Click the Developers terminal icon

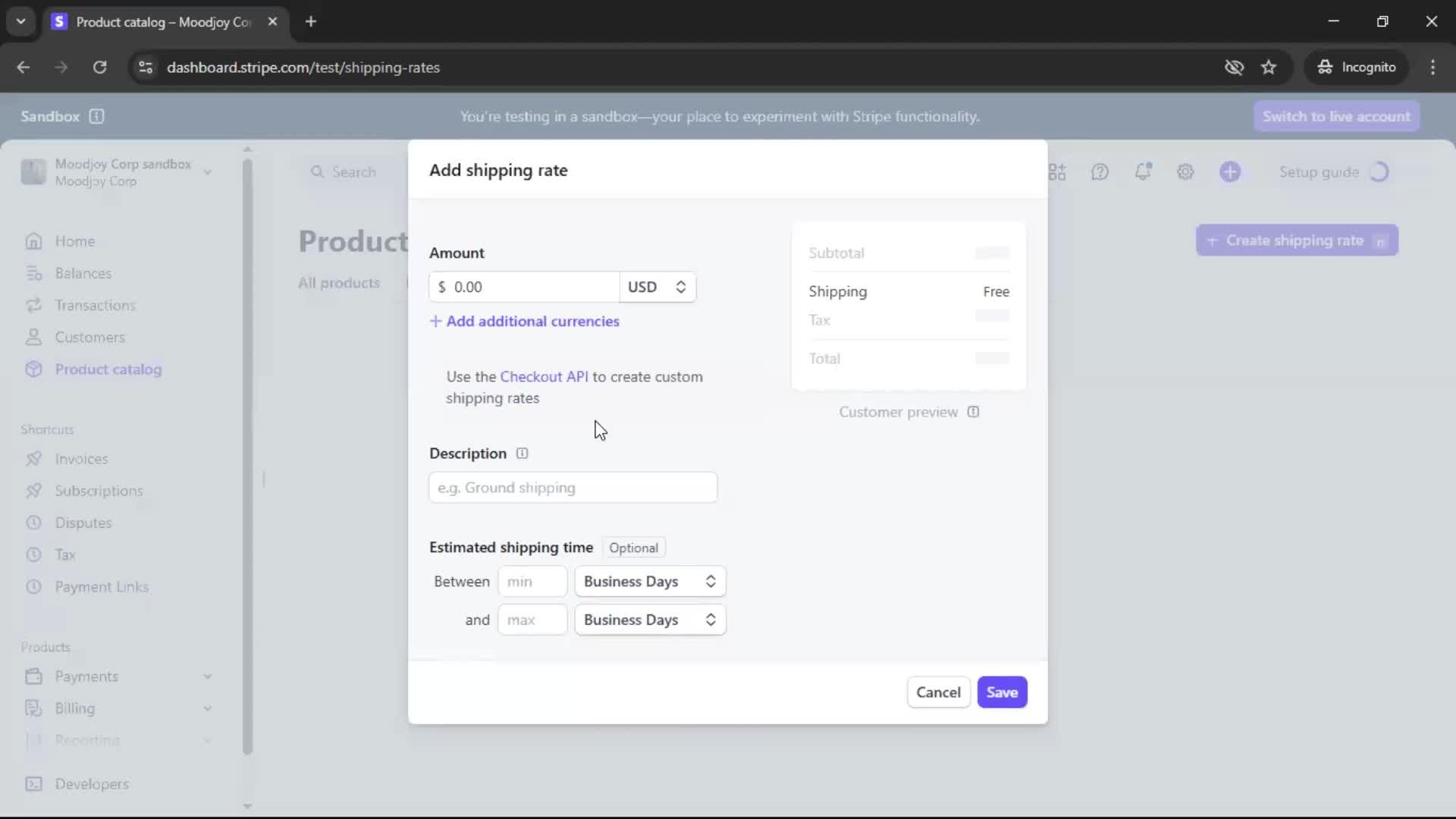pos(33,783)
